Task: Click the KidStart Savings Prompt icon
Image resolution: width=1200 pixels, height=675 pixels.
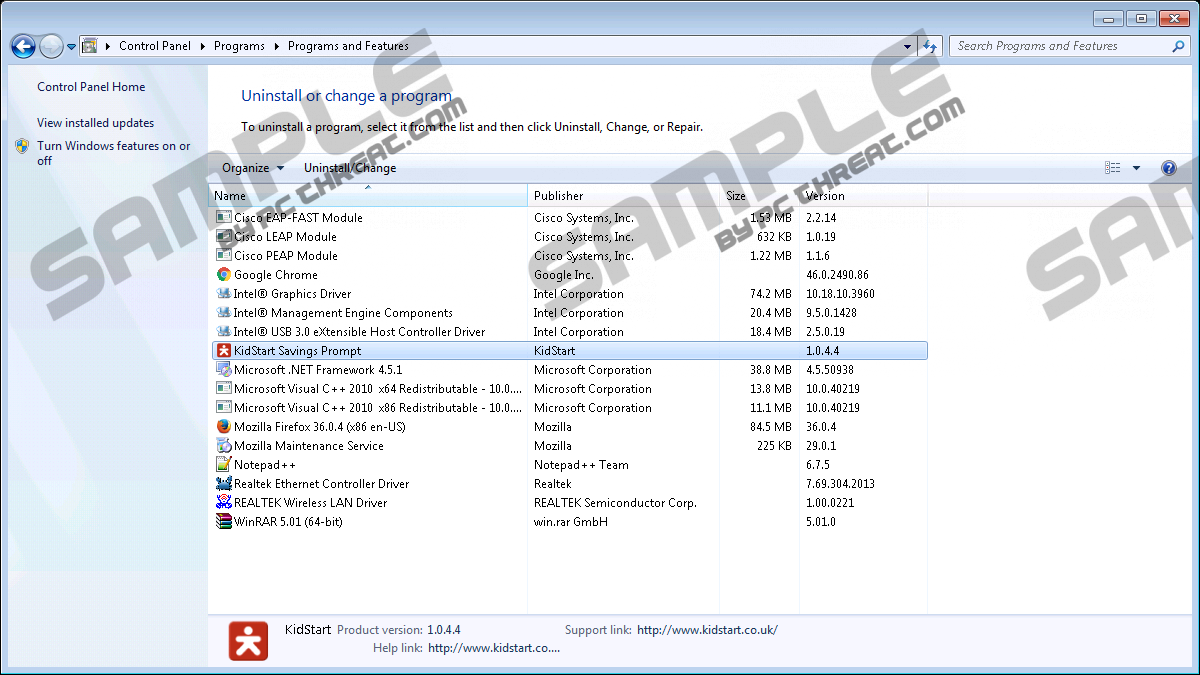Action: tap(224, 351)
